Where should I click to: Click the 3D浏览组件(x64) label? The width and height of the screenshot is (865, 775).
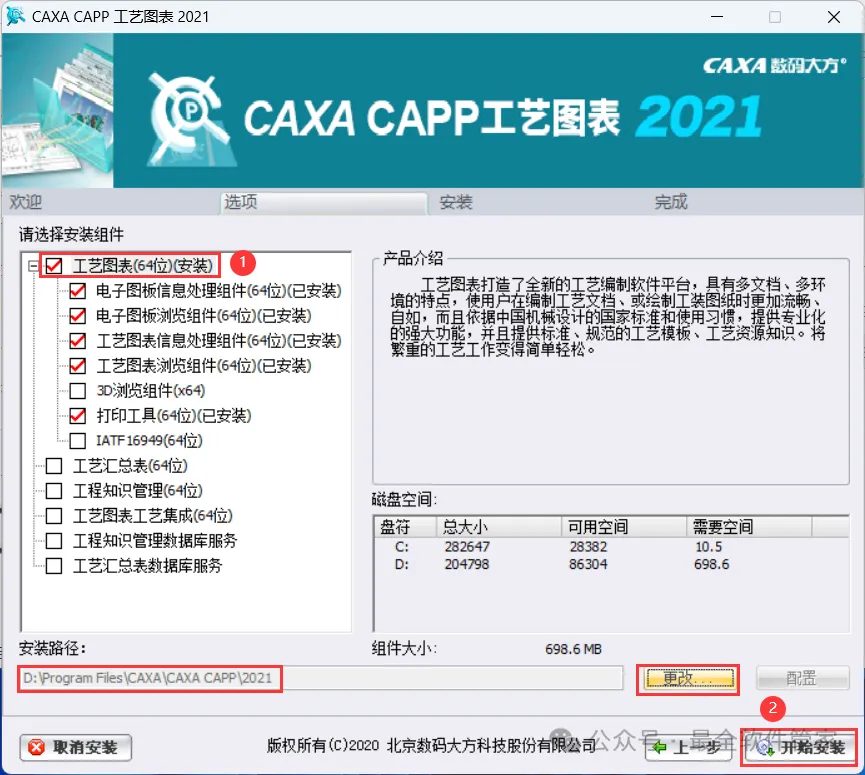tap(151, 391)
